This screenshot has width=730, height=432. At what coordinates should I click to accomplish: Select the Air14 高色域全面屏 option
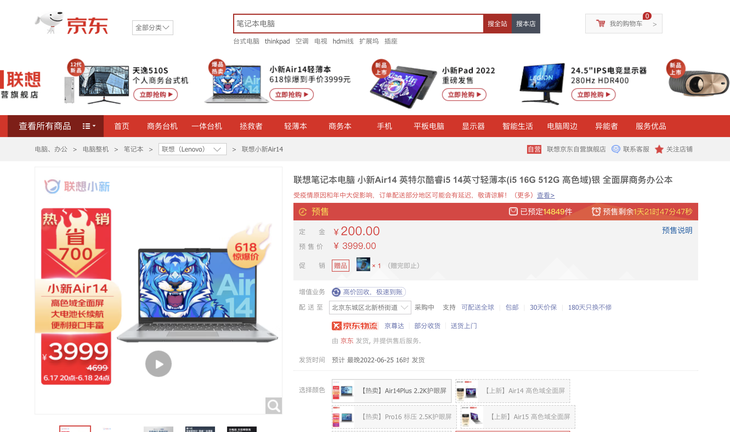pos(513,391)
